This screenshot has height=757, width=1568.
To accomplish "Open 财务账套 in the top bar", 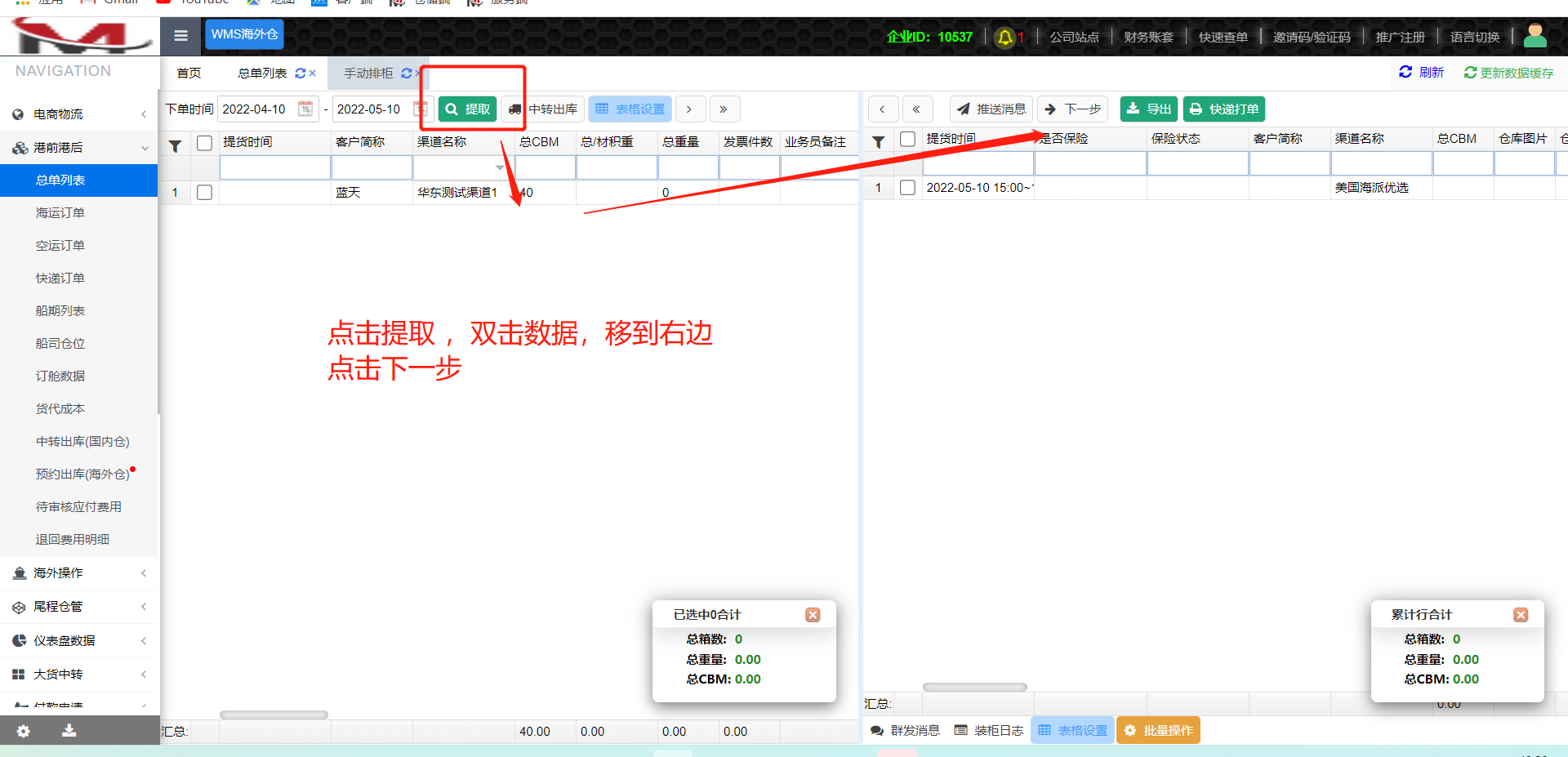I will pyautogui.click(x=1148, y=37).
